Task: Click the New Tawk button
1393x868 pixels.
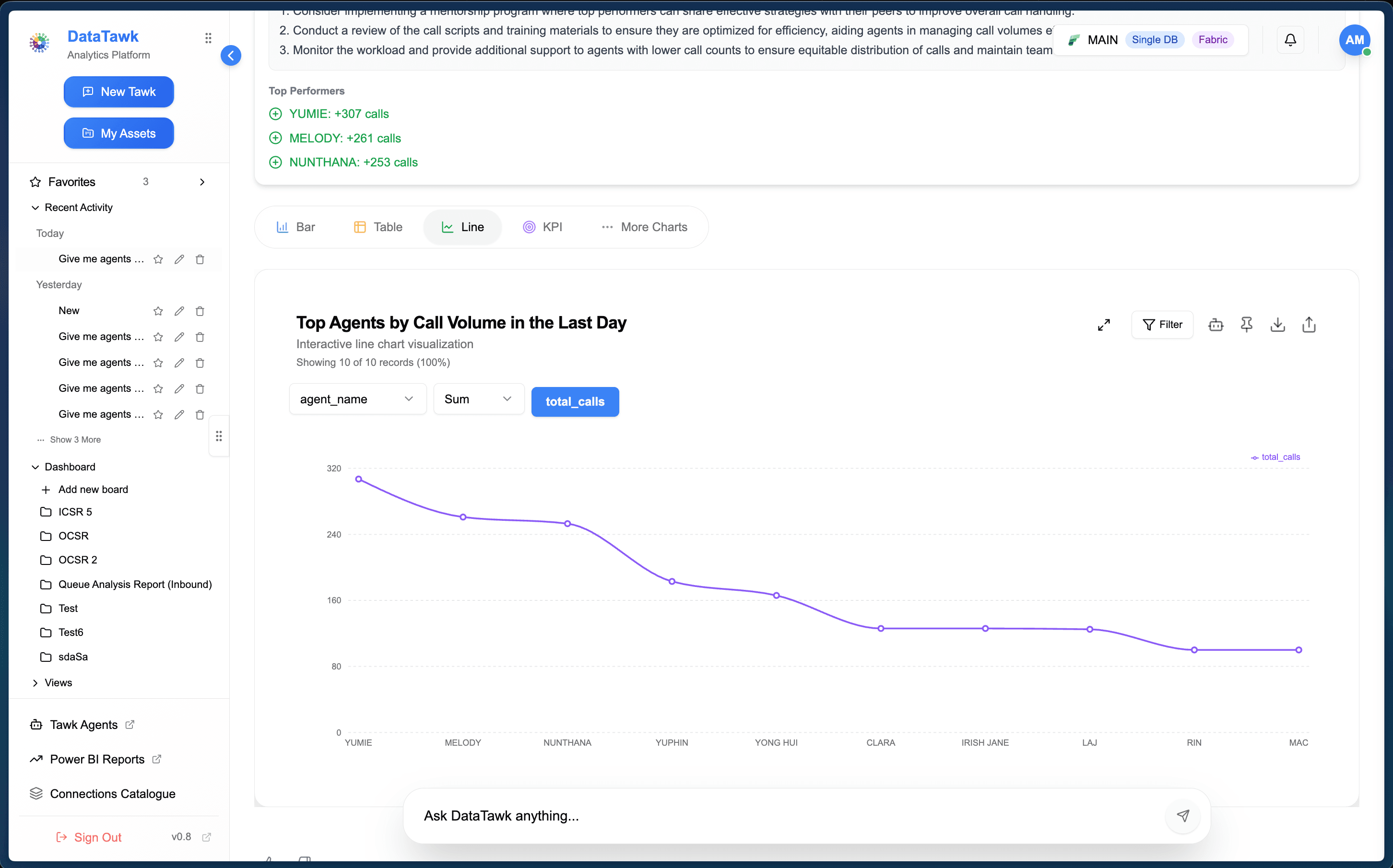Action: 118,92
